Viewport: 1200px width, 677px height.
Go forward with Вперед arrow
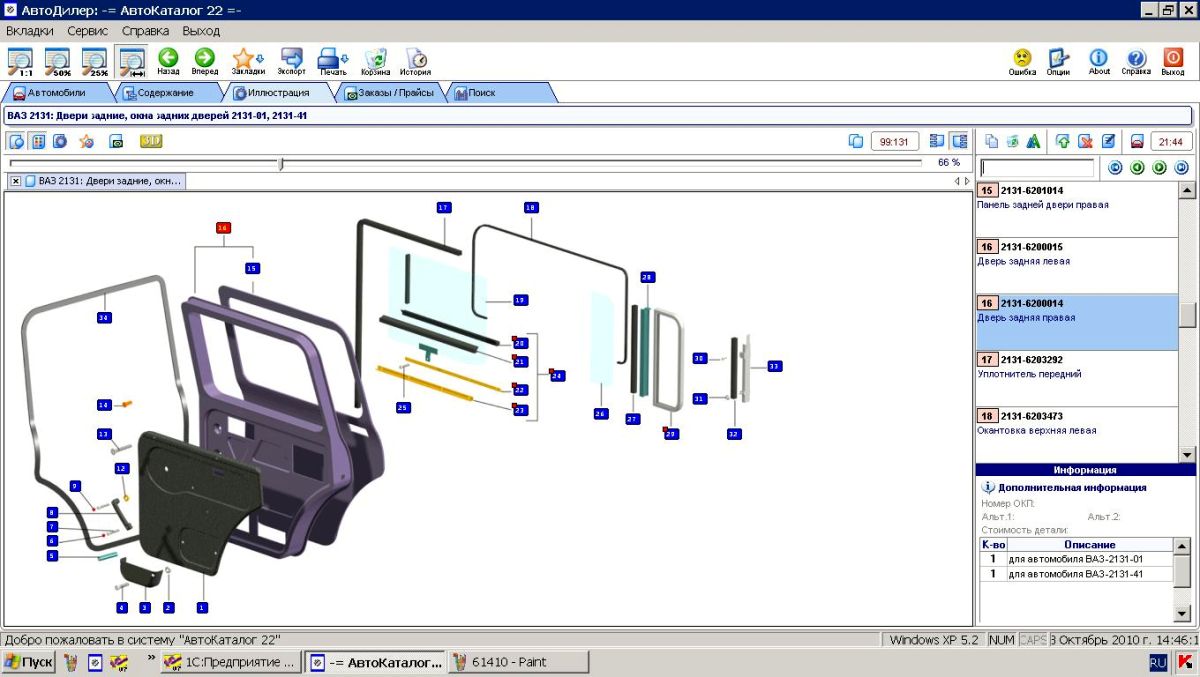click(x=205, y=61)
